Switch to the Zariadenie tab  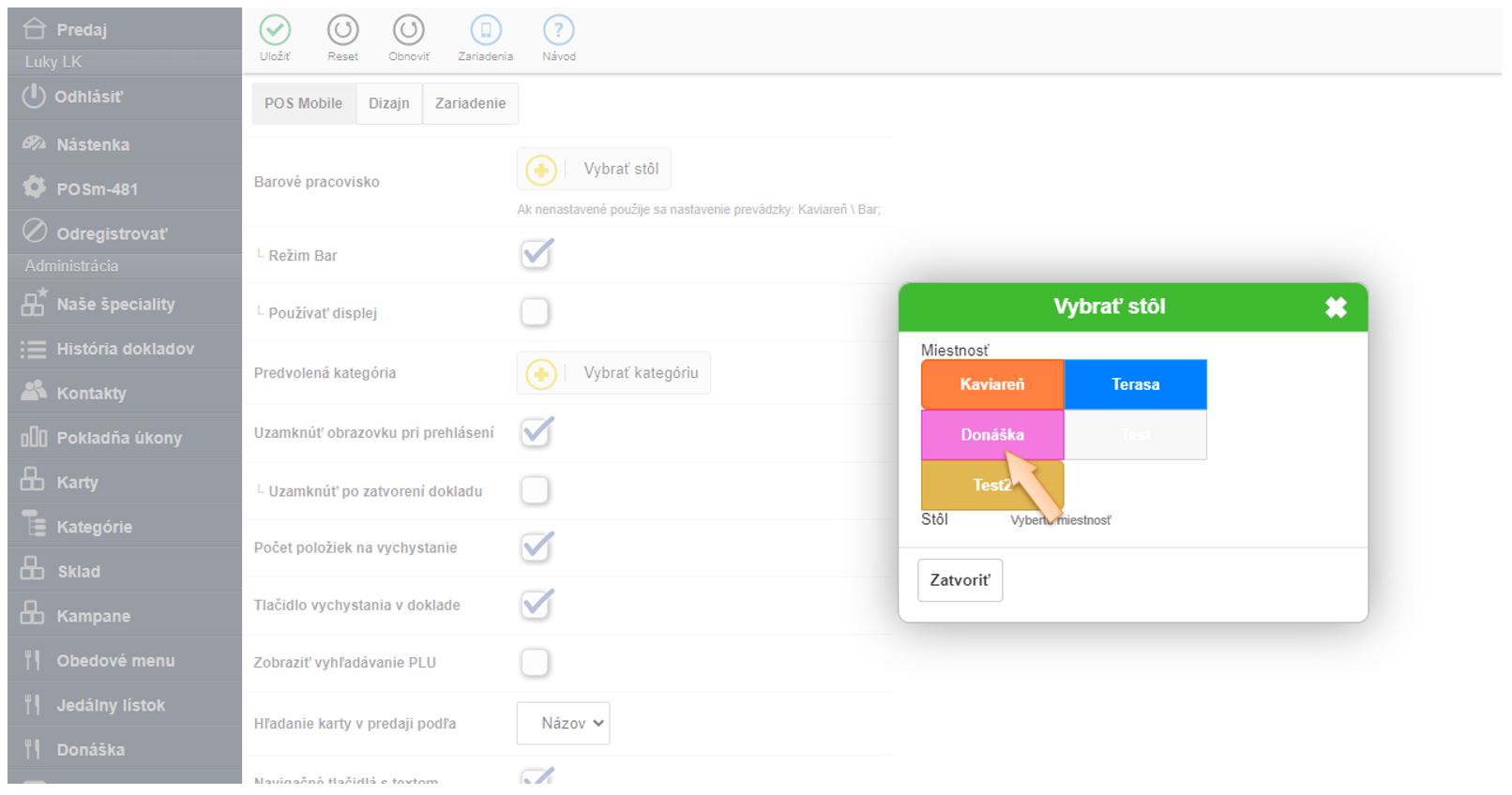click(470, 104)
